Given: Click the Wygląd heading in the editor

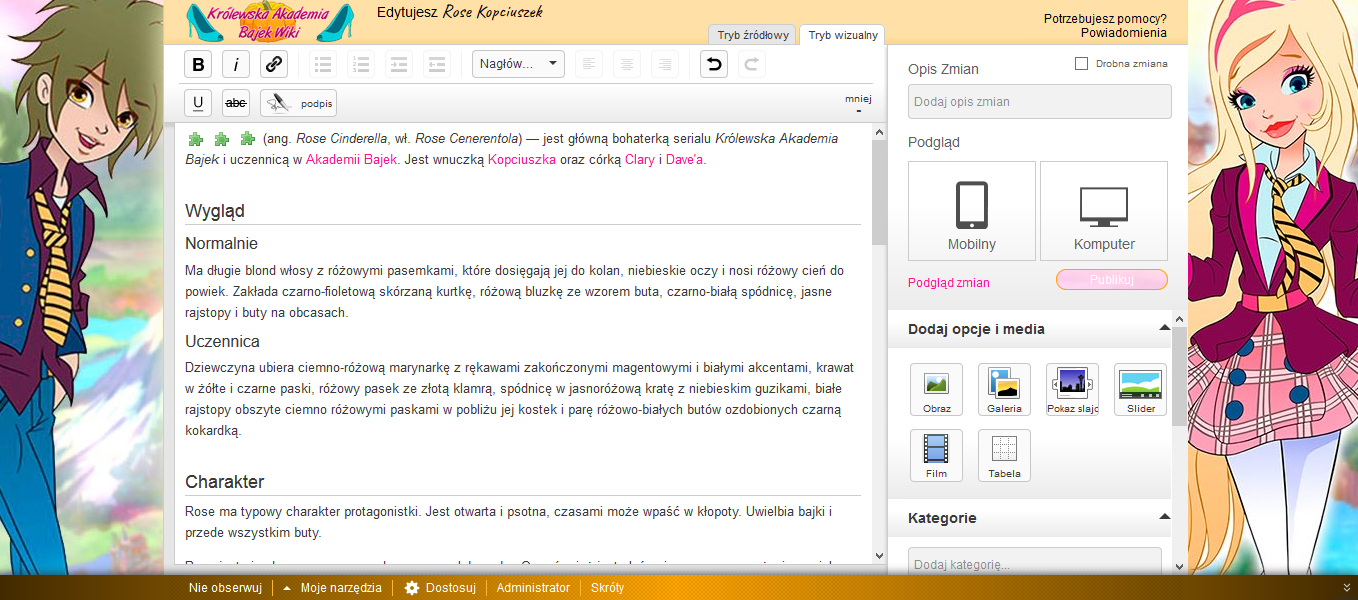Looking at the screenshot, I should (x=215, y=211).
